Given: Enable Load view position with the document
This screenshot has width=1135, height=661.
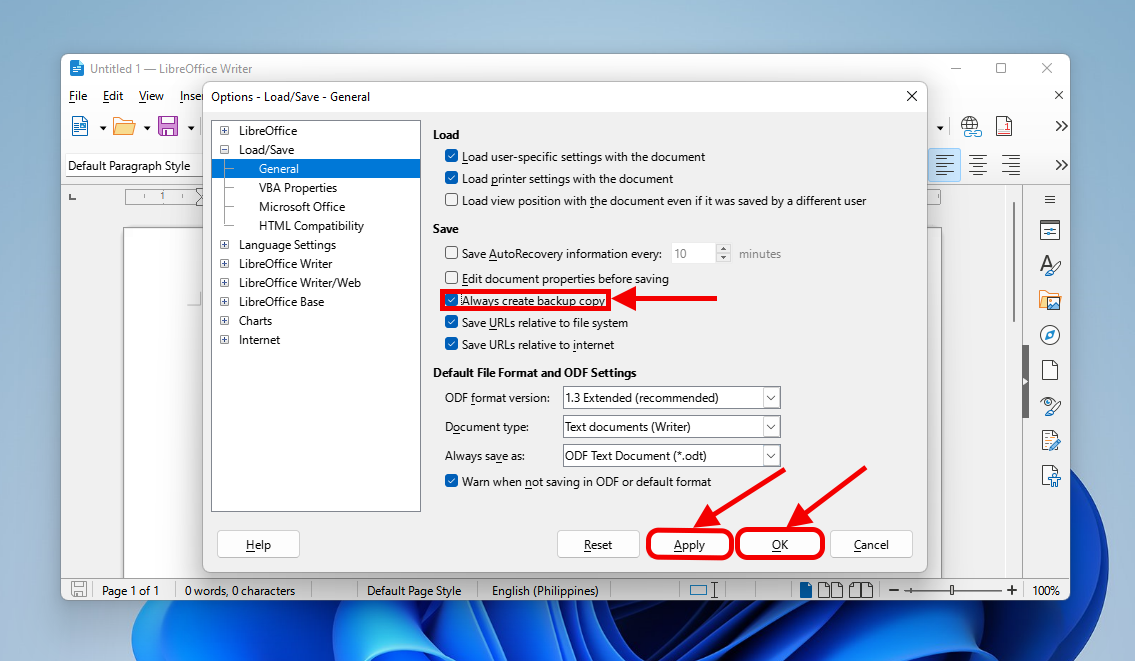Looking at the screenshot, I should coord(452,199).
